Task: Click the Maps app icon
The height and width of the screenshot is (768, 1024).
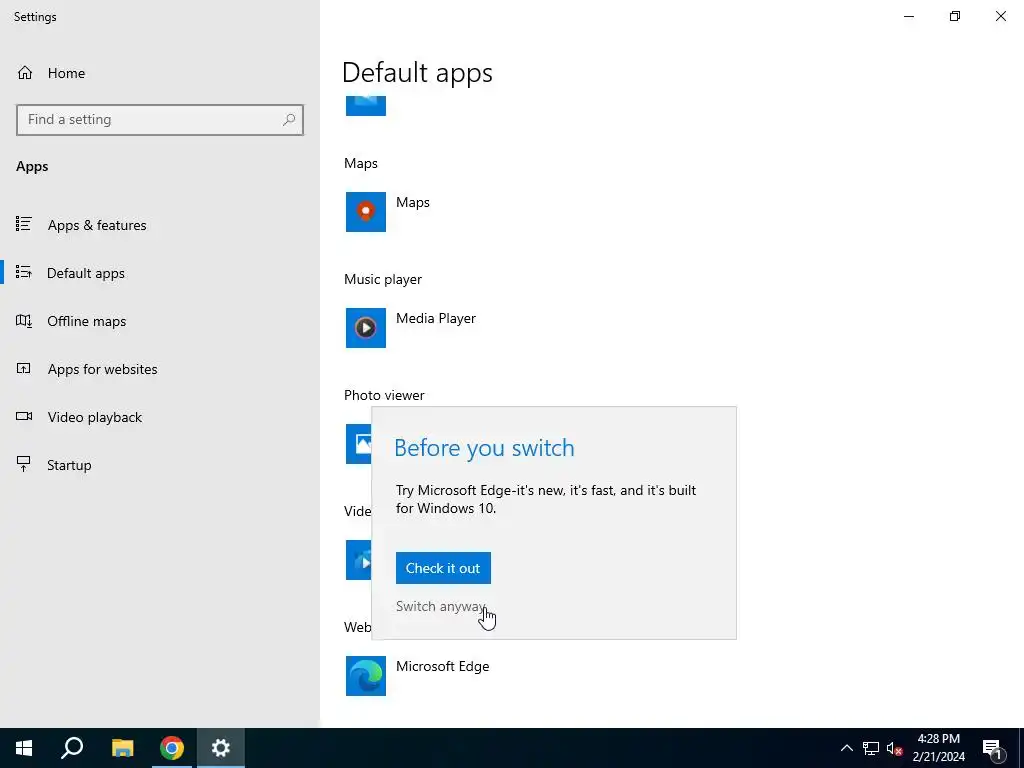Action: pos(366,212)
